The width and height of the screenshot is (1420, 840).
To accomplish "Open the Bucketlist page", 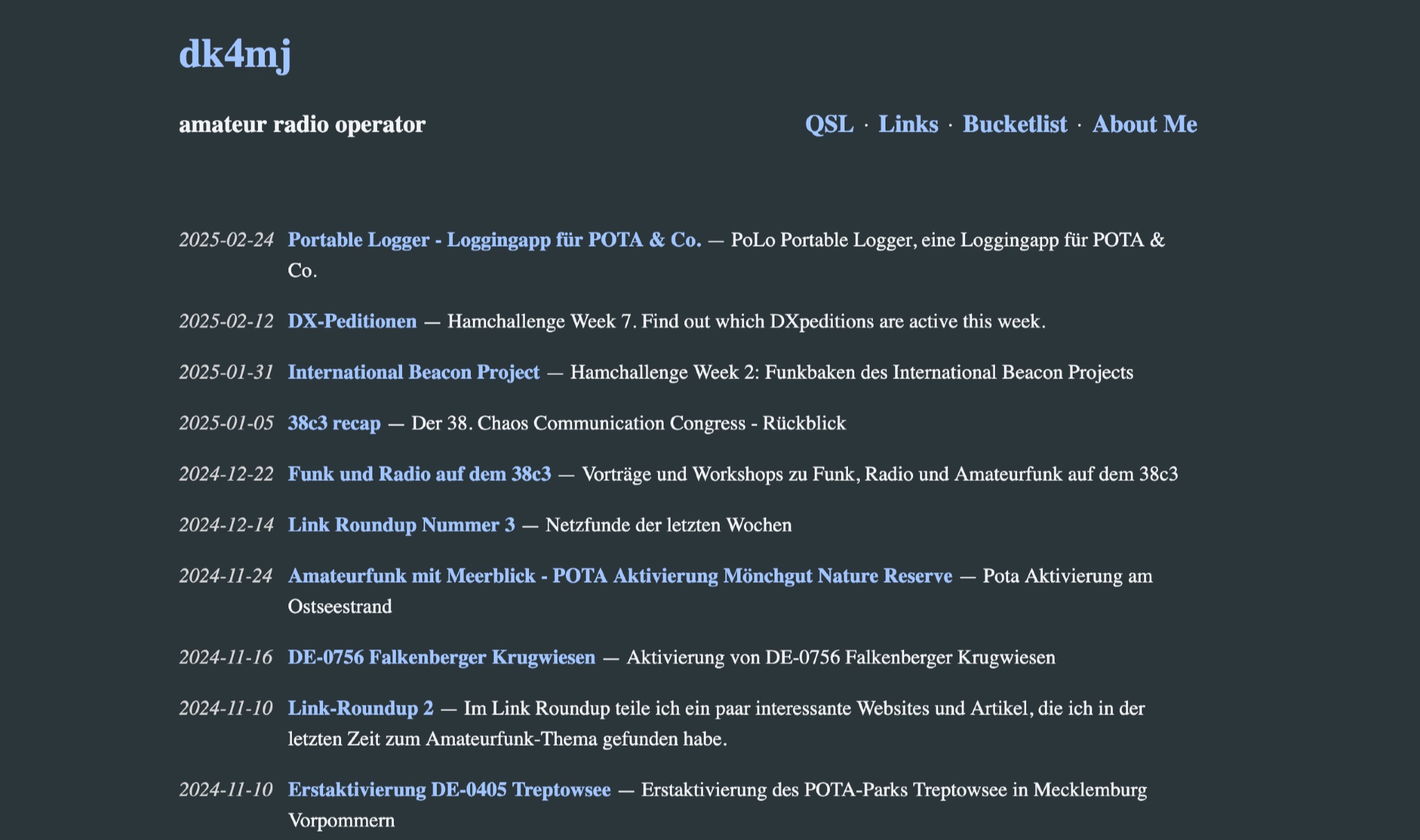I will coord(1014,124).
